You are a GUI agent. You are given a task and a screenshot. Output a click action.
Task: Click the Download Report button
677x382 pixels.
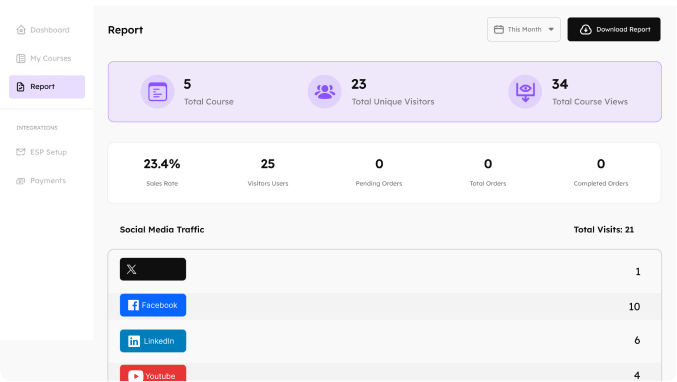tap(614, 29)
